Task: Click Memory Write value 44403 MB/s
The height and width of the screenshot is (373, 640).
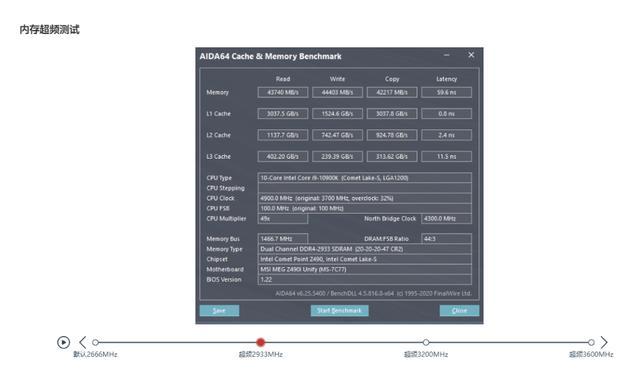Action: 337,92
